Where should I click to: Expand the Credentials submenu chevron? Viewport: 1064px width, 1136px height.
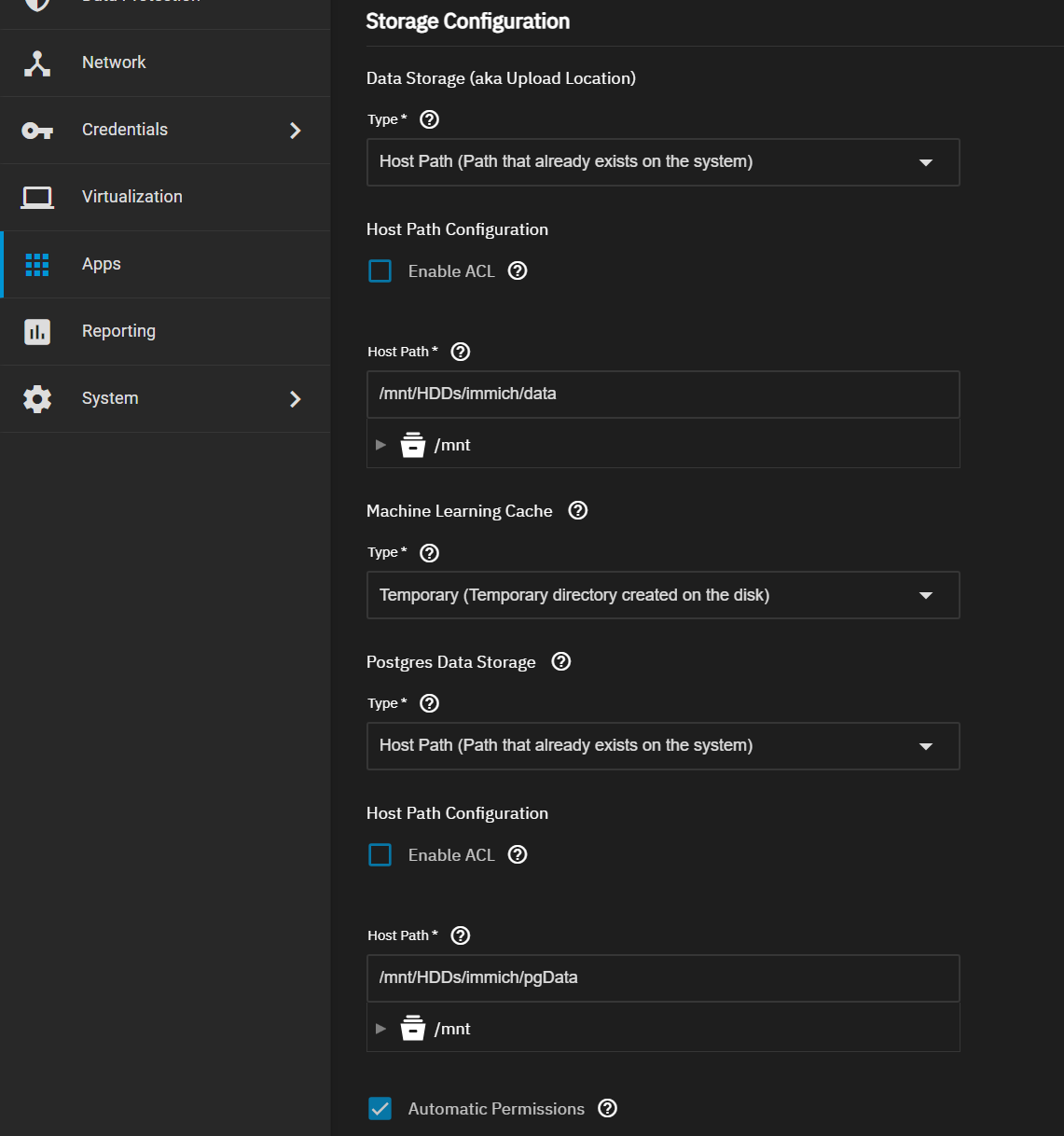(x=295, y=131)
